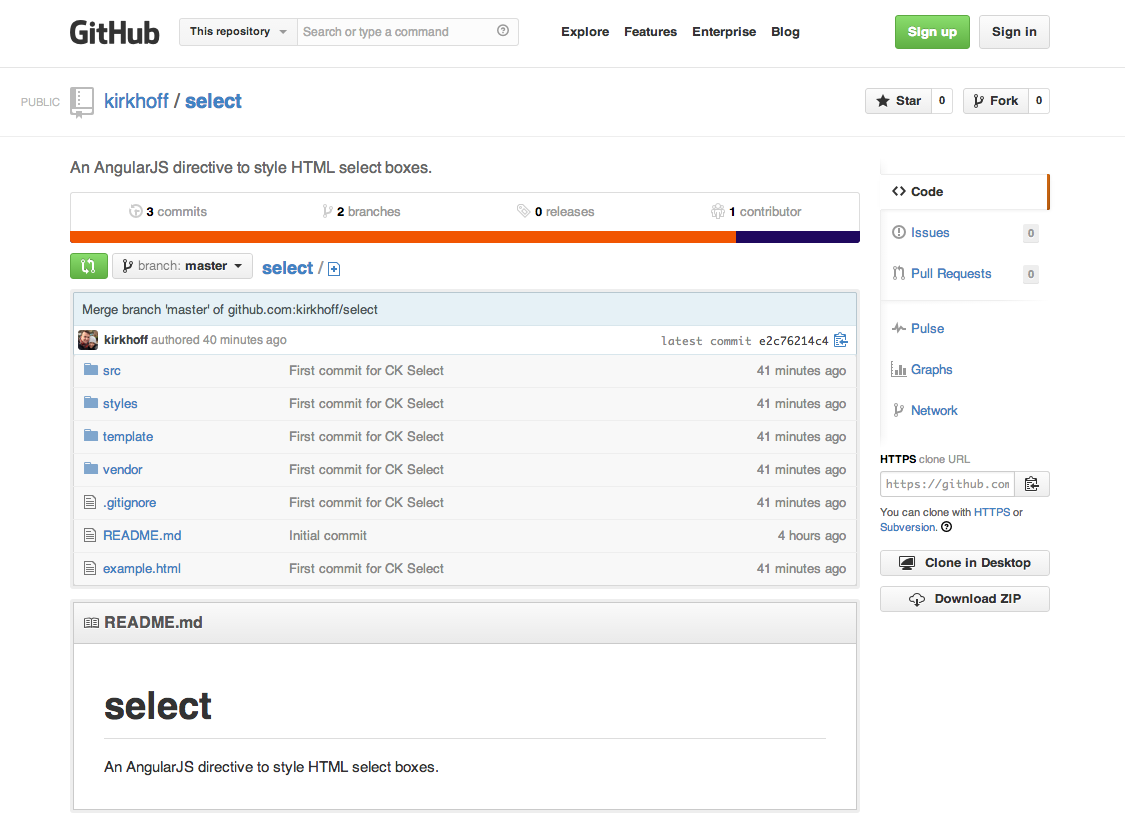Go to Explore in top navigation
1125x836 pixels.
[585, 32]
